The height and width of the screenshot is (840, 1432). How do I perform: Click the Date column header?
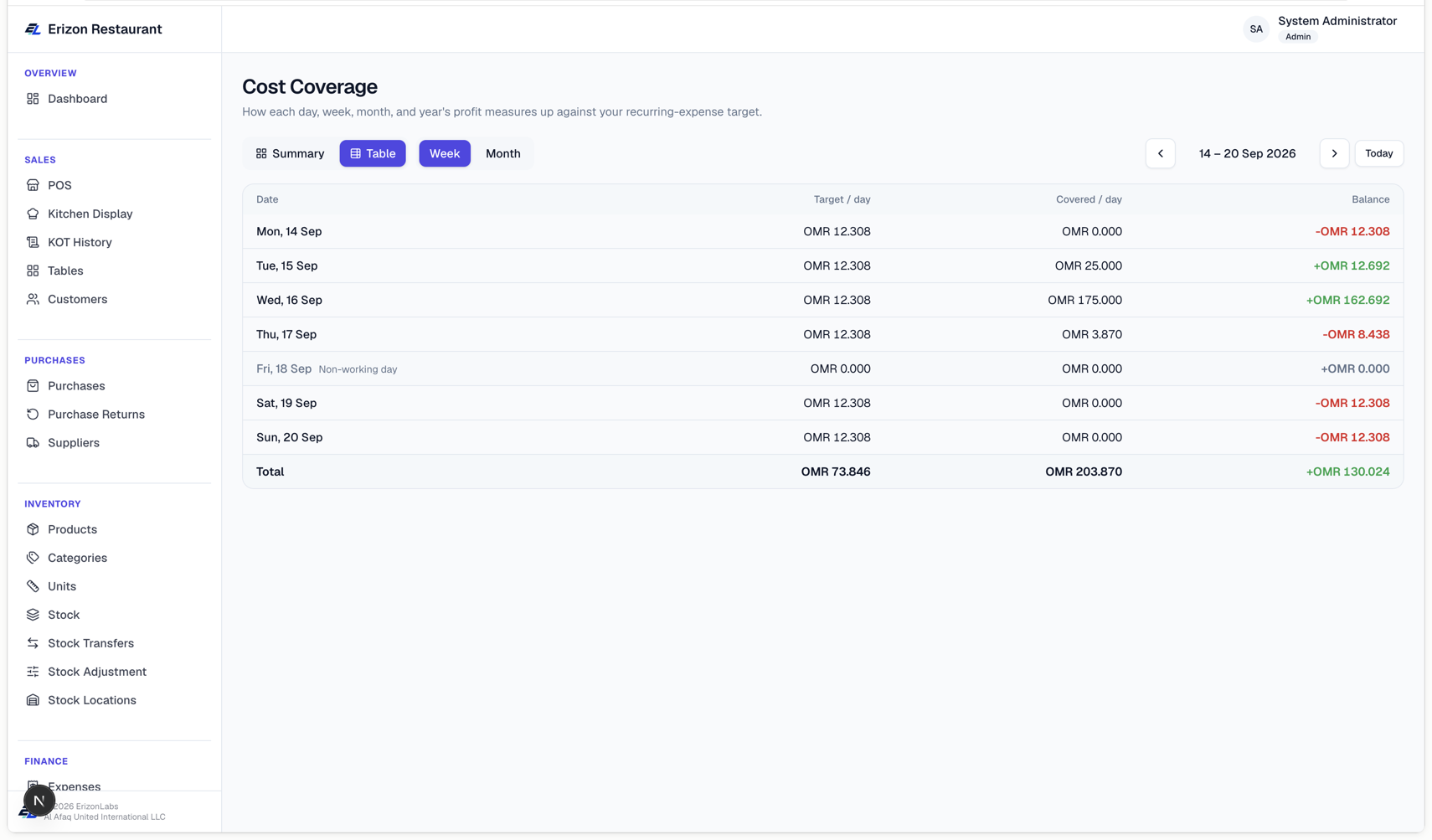click(x=267, y=199)
